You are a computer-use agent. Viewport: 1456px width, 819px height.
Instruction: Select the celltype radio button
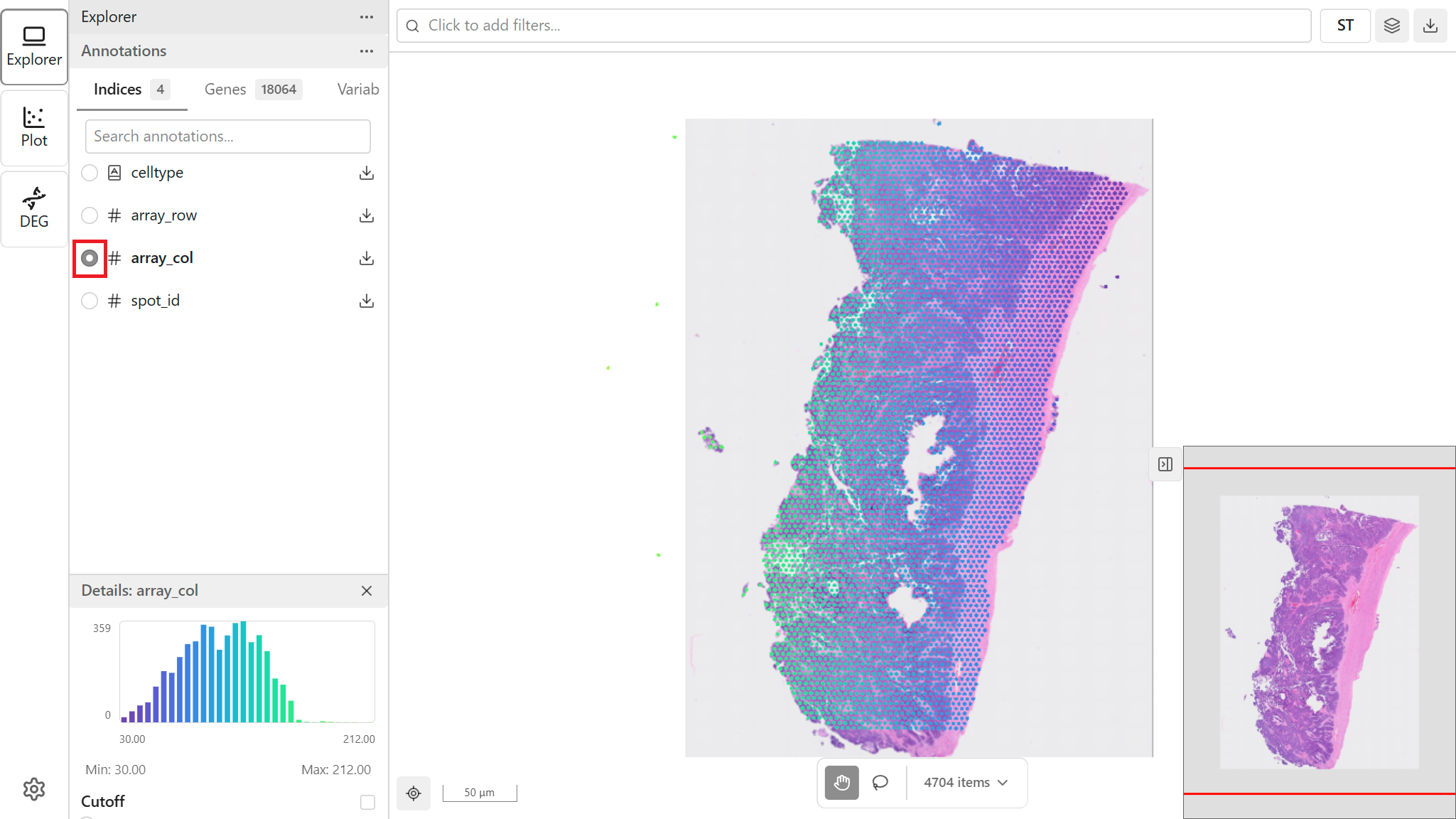click(x=90, y=173)
